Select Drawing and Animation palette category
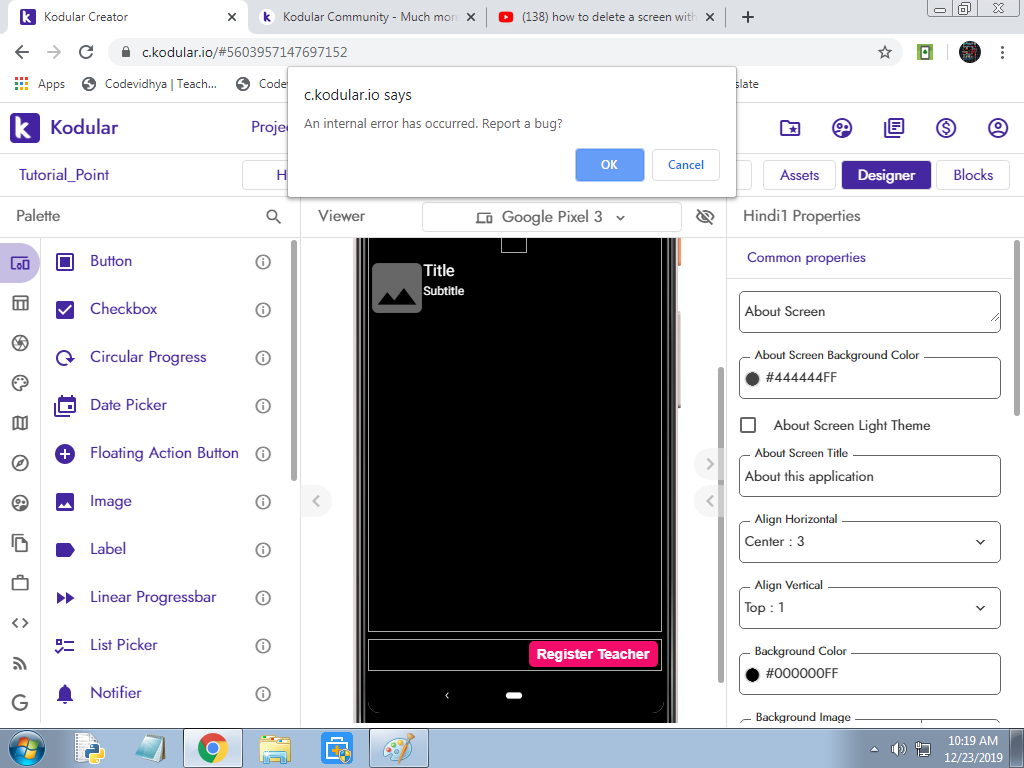The image size is (1024, 768). 20,383
